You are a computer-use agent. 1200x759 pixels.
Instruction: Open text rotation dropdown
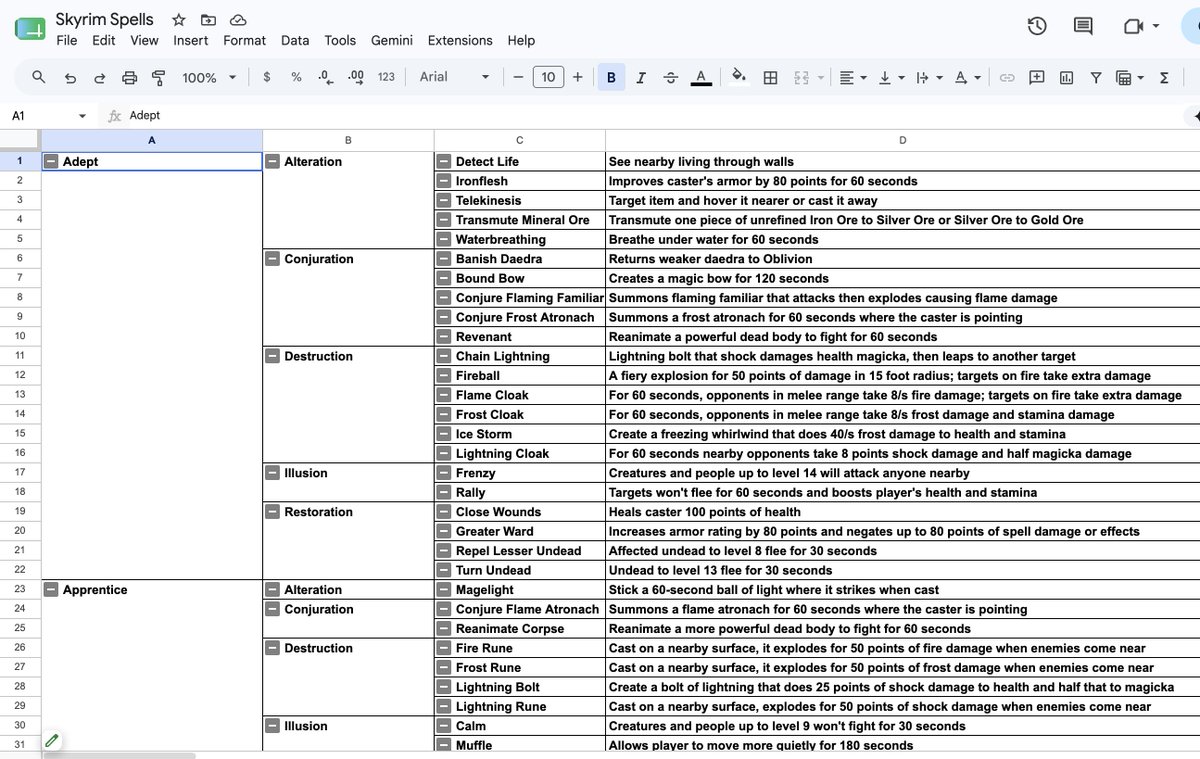click(967, 77)
